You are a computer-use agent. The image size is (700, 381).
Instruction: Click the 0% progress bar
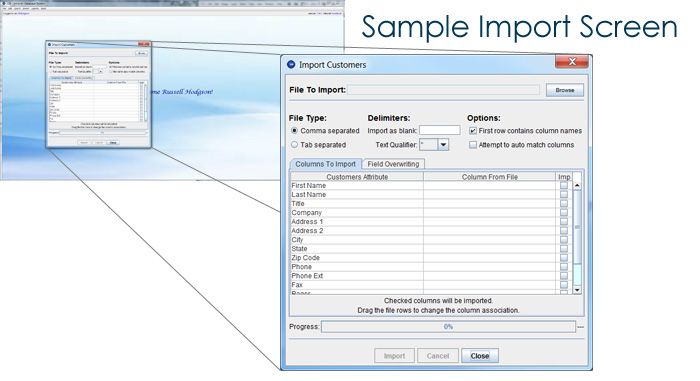point(448,327)
